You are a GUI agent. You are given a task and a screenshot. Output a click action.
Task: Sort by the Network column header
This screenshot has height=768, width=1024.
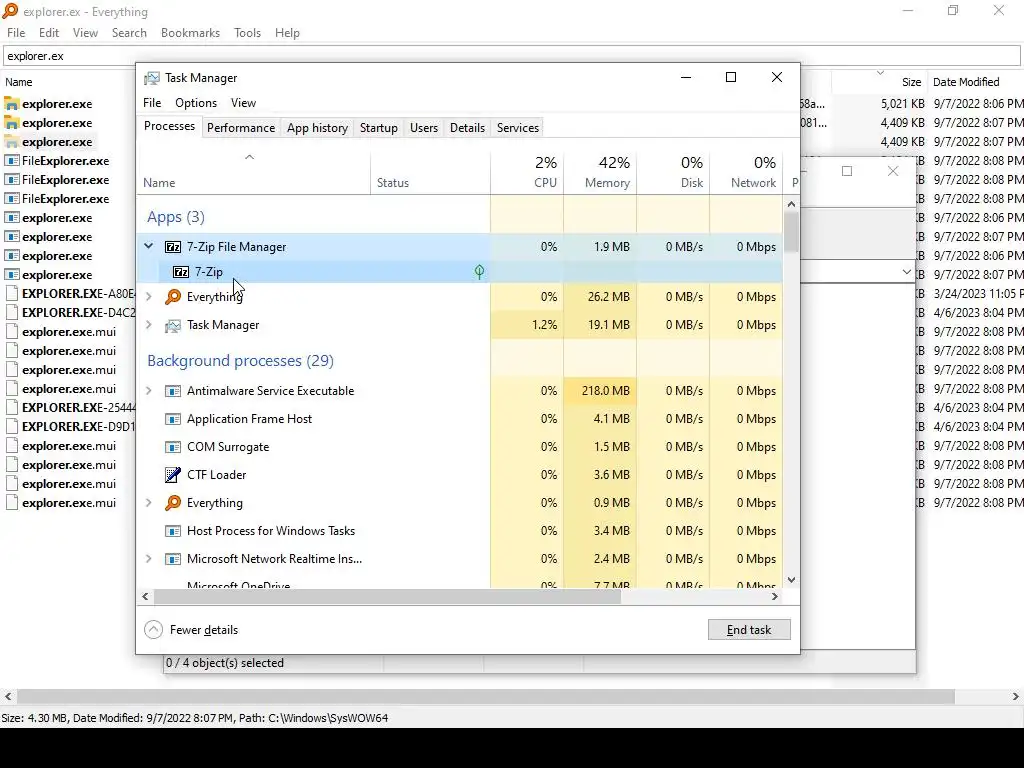click(746, 172)
